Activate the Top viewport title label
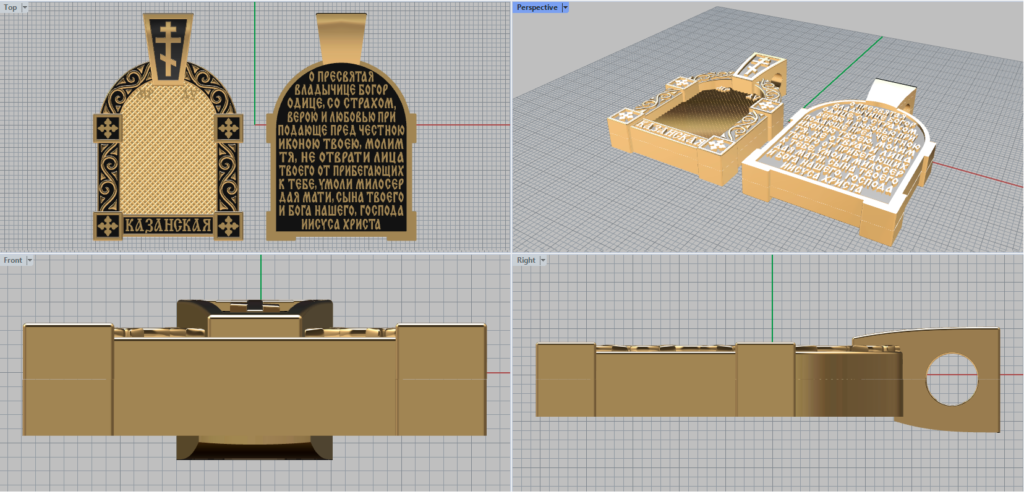This screenshot has height=494, width=1024. pos(10,7)
